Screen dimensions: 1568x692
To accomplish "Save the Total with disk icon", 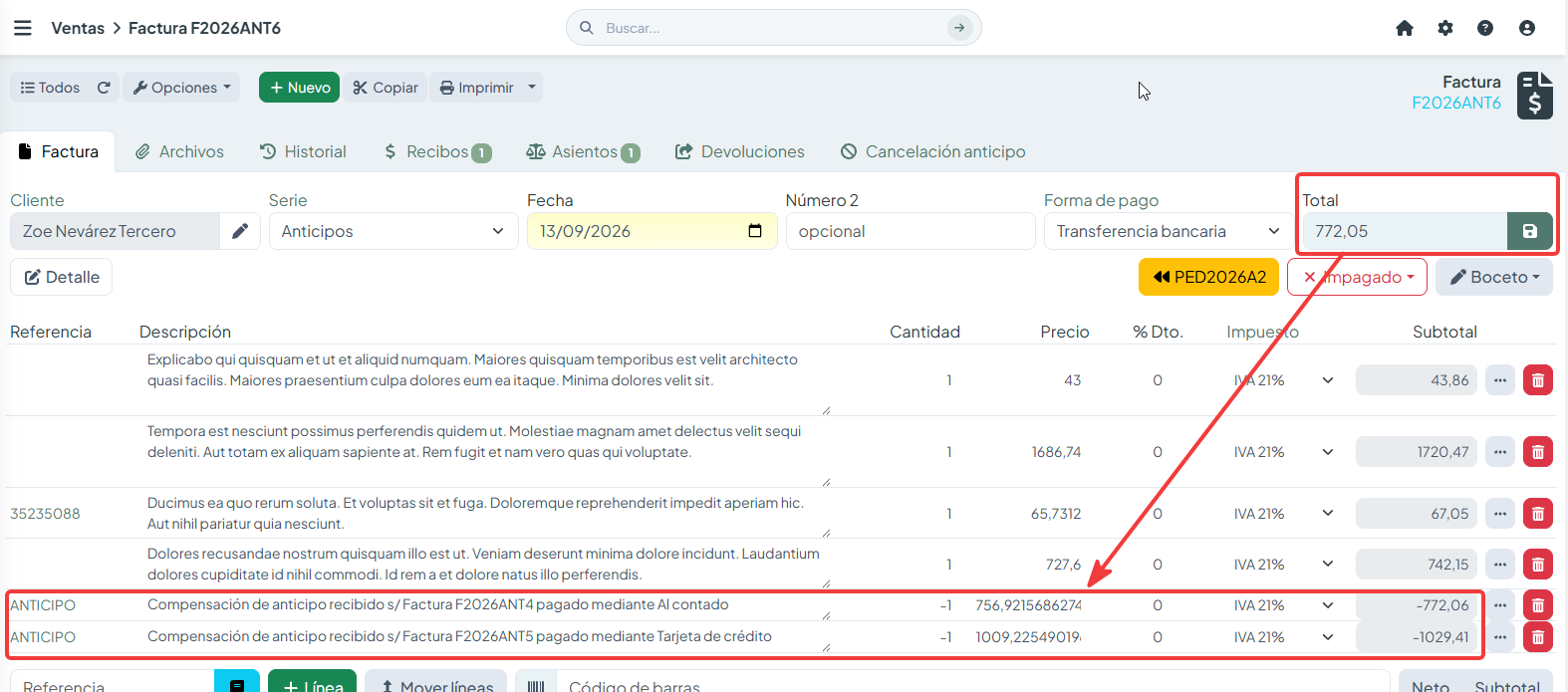I will [x=1530, y=231].
